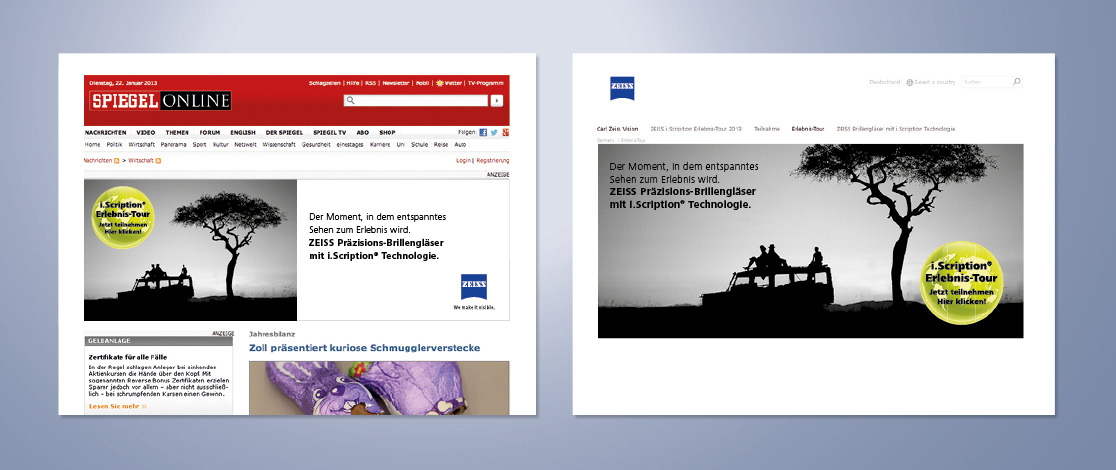Click the TV-Programm header link
Screen dimensions: 1116x470
click(x=485, y=83)
